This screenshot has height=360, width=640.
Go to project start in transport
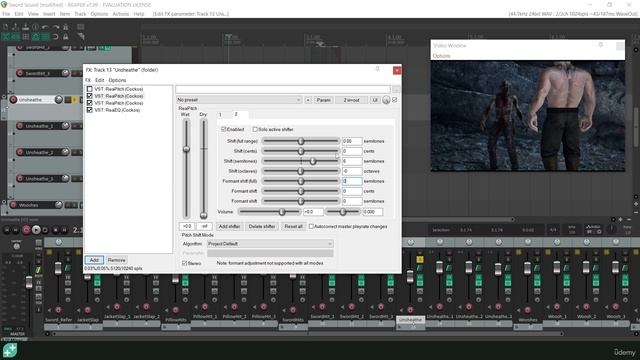point(7,230)
